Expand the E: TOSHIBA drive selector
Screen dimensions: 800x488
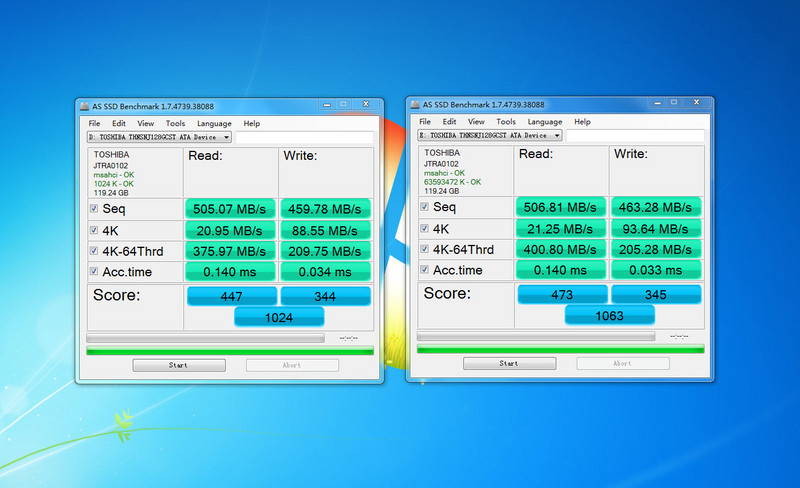(557, 135)
